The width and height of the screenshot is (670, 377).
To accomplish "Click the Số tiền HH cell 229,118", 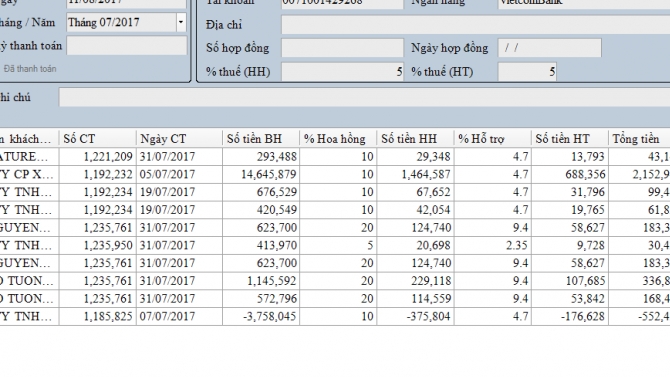I will [415, 281].
